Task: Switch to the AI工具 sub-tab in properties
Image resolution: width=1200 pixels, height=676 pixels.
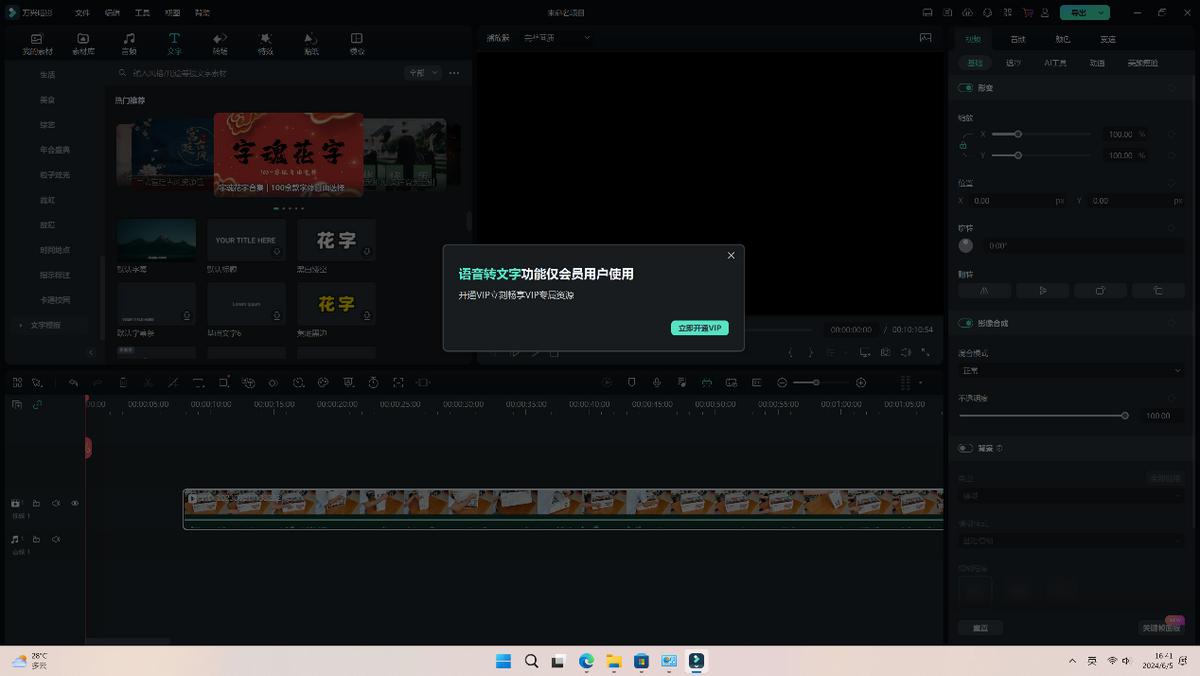Action: (x=1055, y=63)
